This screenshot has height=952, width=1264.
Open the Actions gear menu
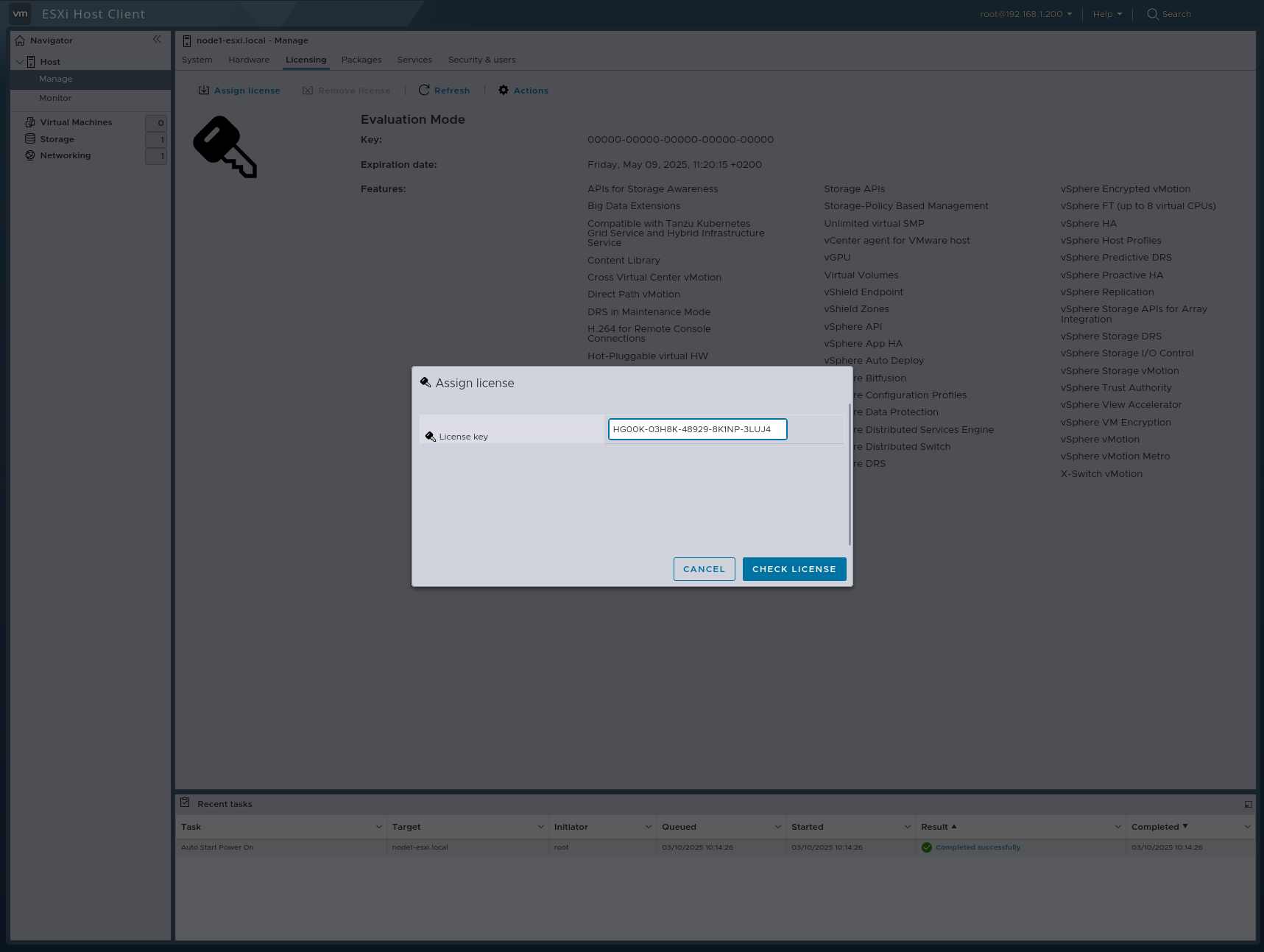(504, 90)
